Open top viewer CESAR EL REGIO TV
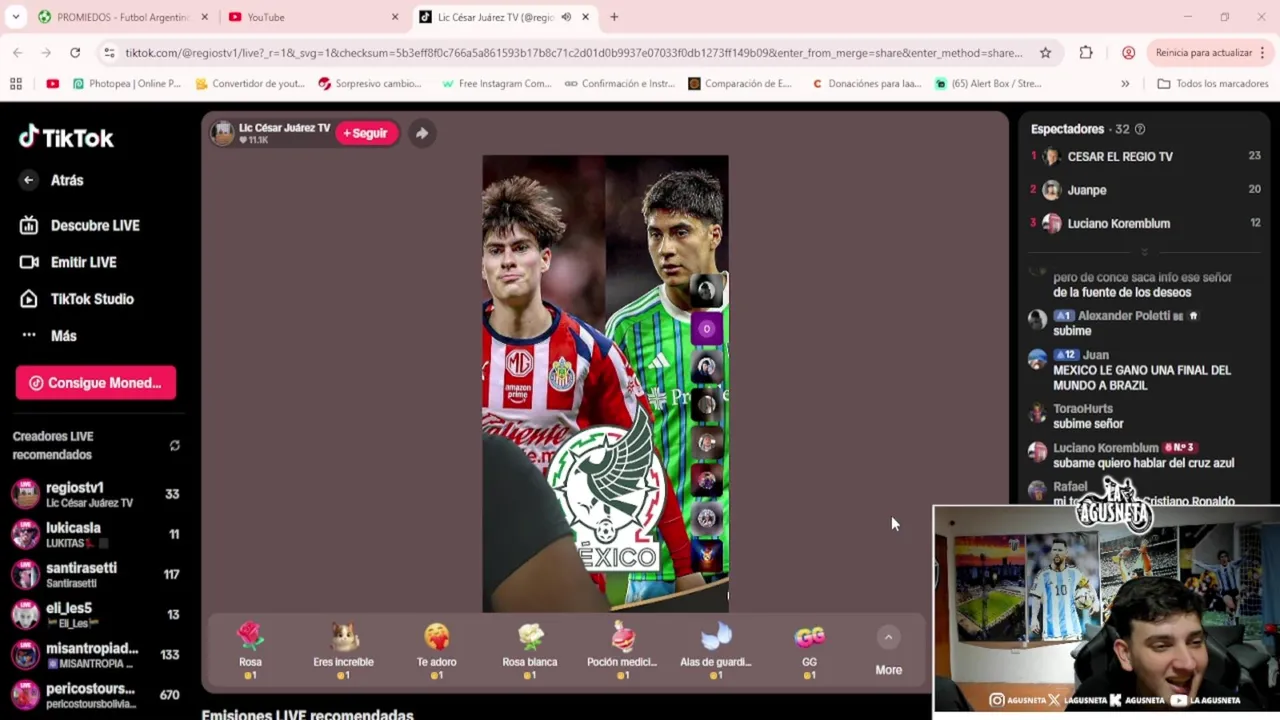1280x720 pixels. pos(1145,157)
